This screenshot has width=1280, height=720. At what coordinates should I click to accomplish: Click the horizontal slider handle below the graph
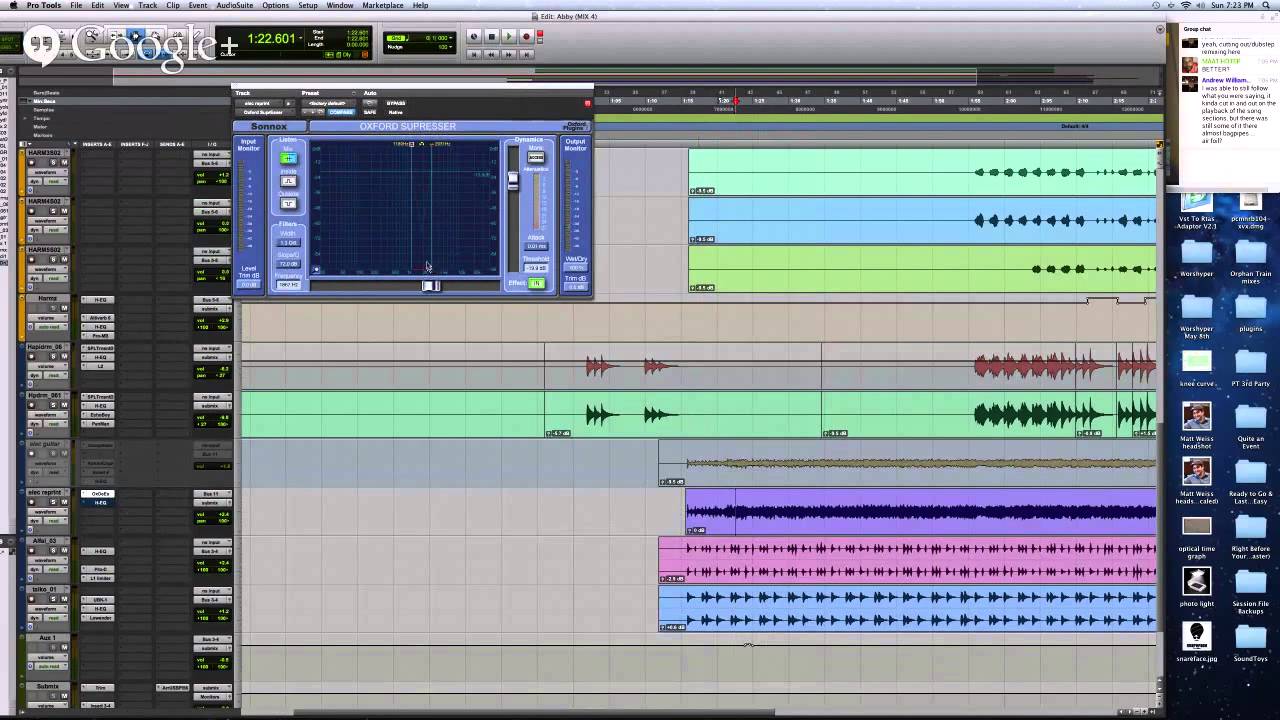pyautogui.click(x=431, y=286)
